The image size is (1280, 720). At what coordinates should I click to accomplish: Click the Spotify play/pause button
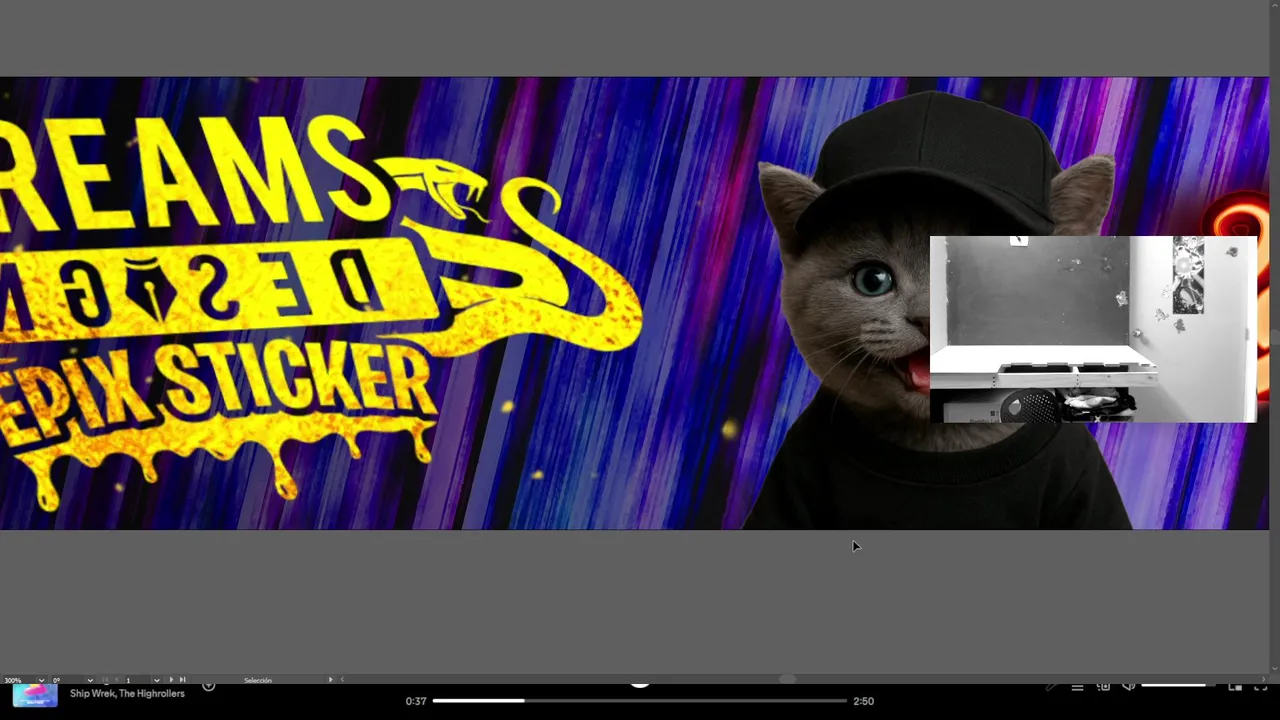pyautogui.click(x=640, y=684)
